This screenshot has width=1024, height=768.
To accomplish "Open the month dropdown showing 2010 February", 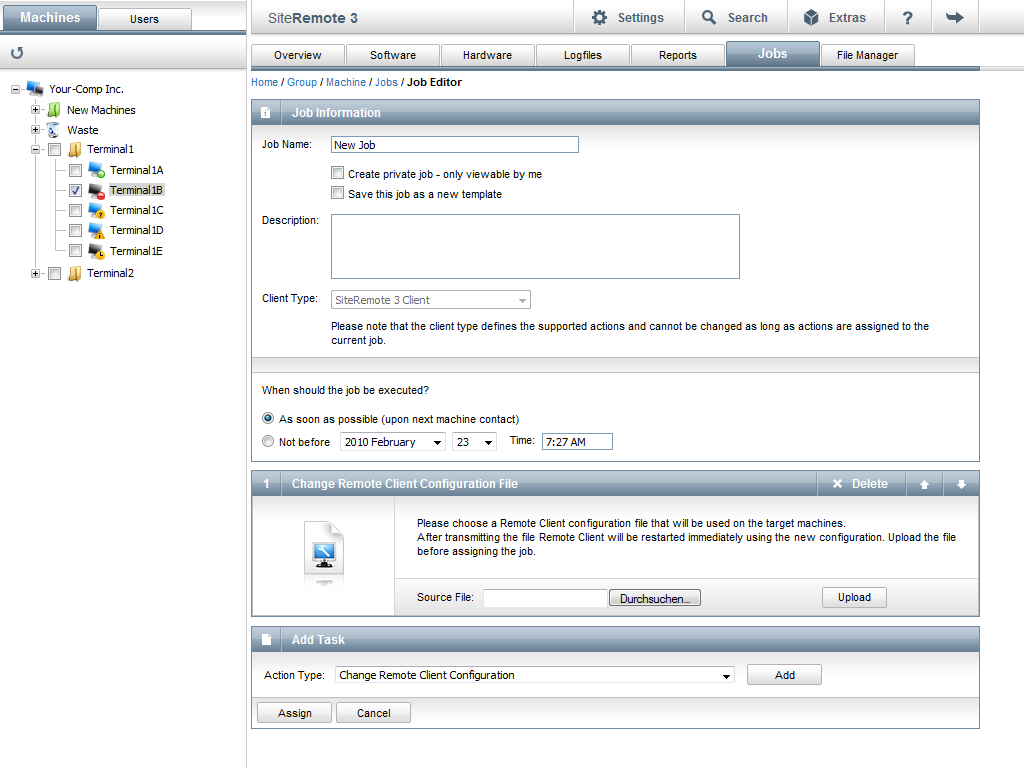I will pyautogui.click(x=393, y=442).
